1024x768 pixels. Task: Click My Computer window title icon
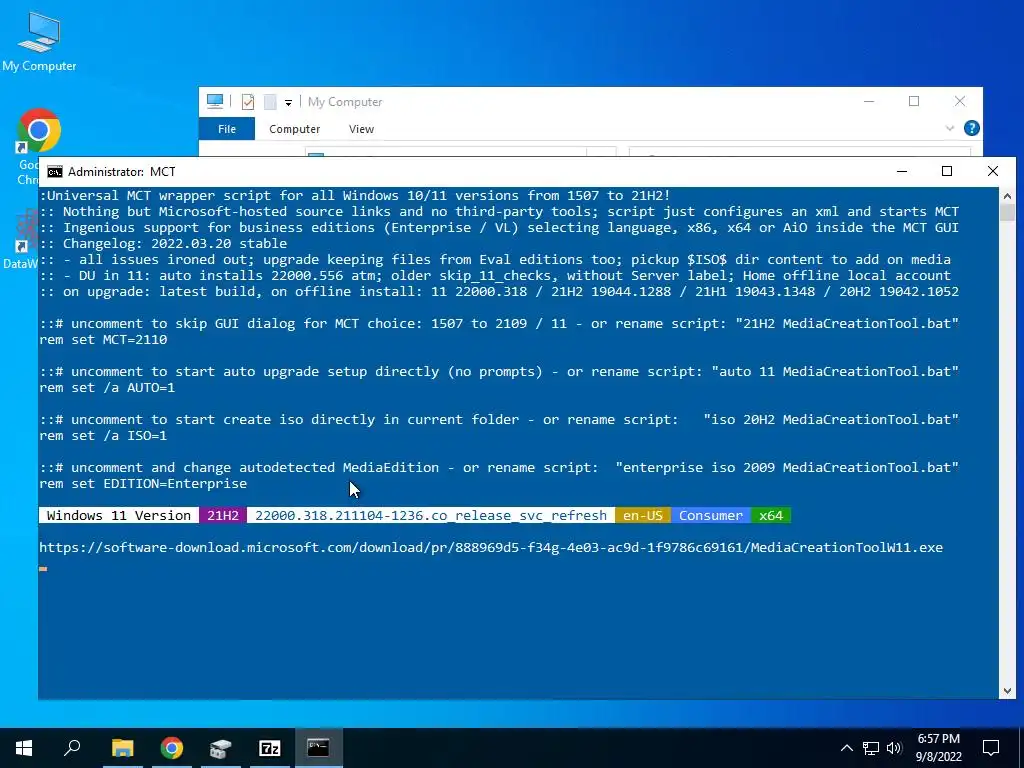click(x=215, y=101)
